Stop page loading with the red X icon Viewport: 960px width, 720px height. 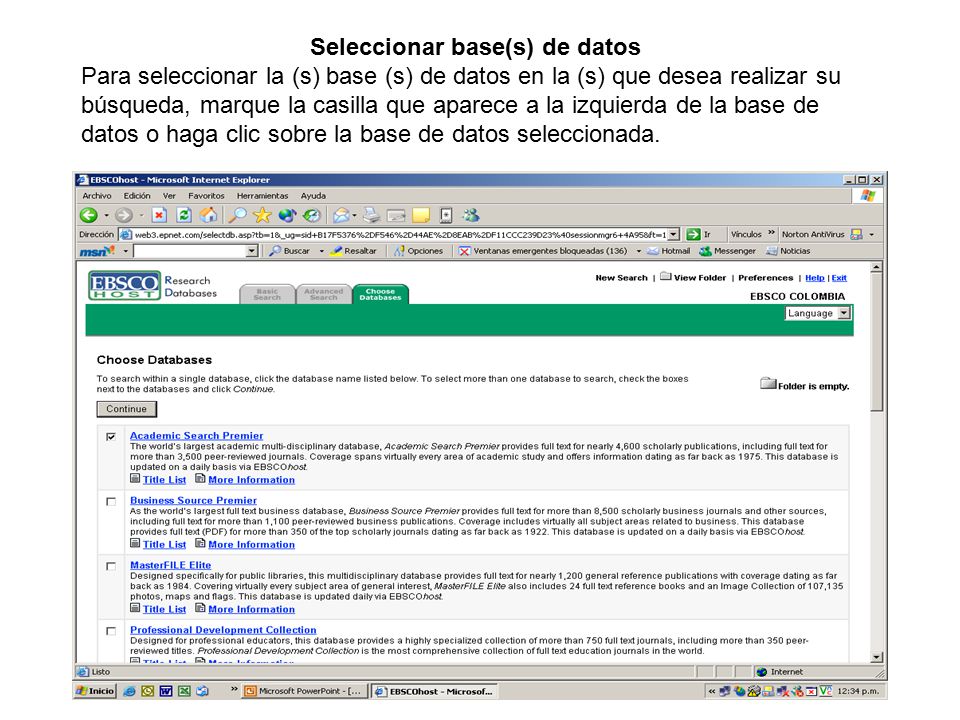(159, 215)
